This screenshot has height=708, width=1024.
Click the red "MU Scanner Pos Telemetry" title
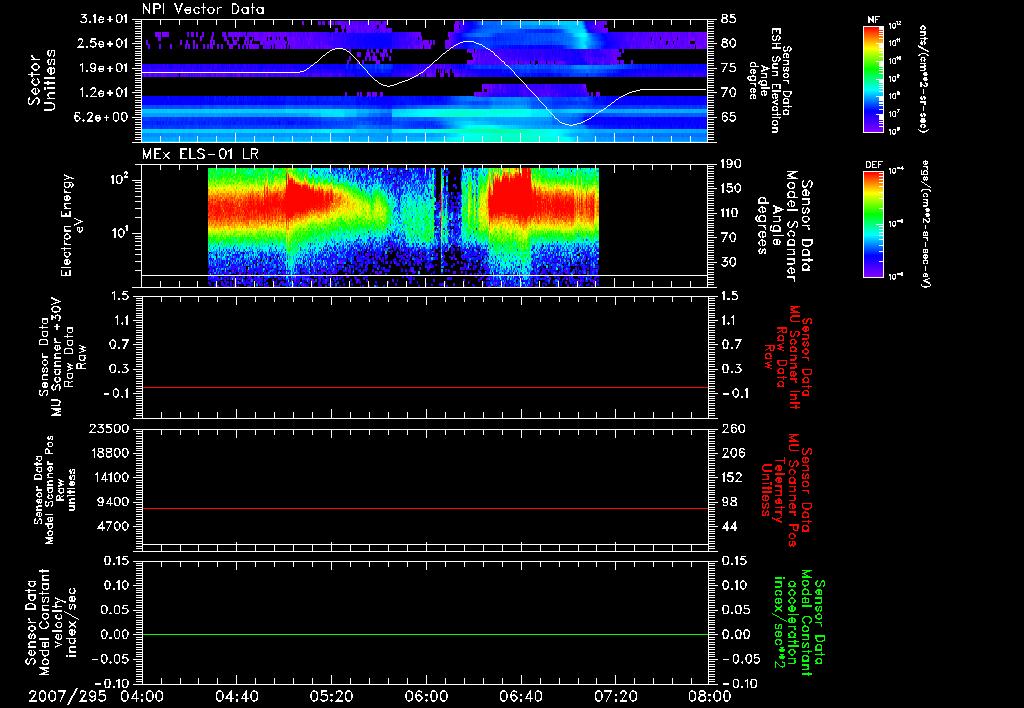pos(786,490)
